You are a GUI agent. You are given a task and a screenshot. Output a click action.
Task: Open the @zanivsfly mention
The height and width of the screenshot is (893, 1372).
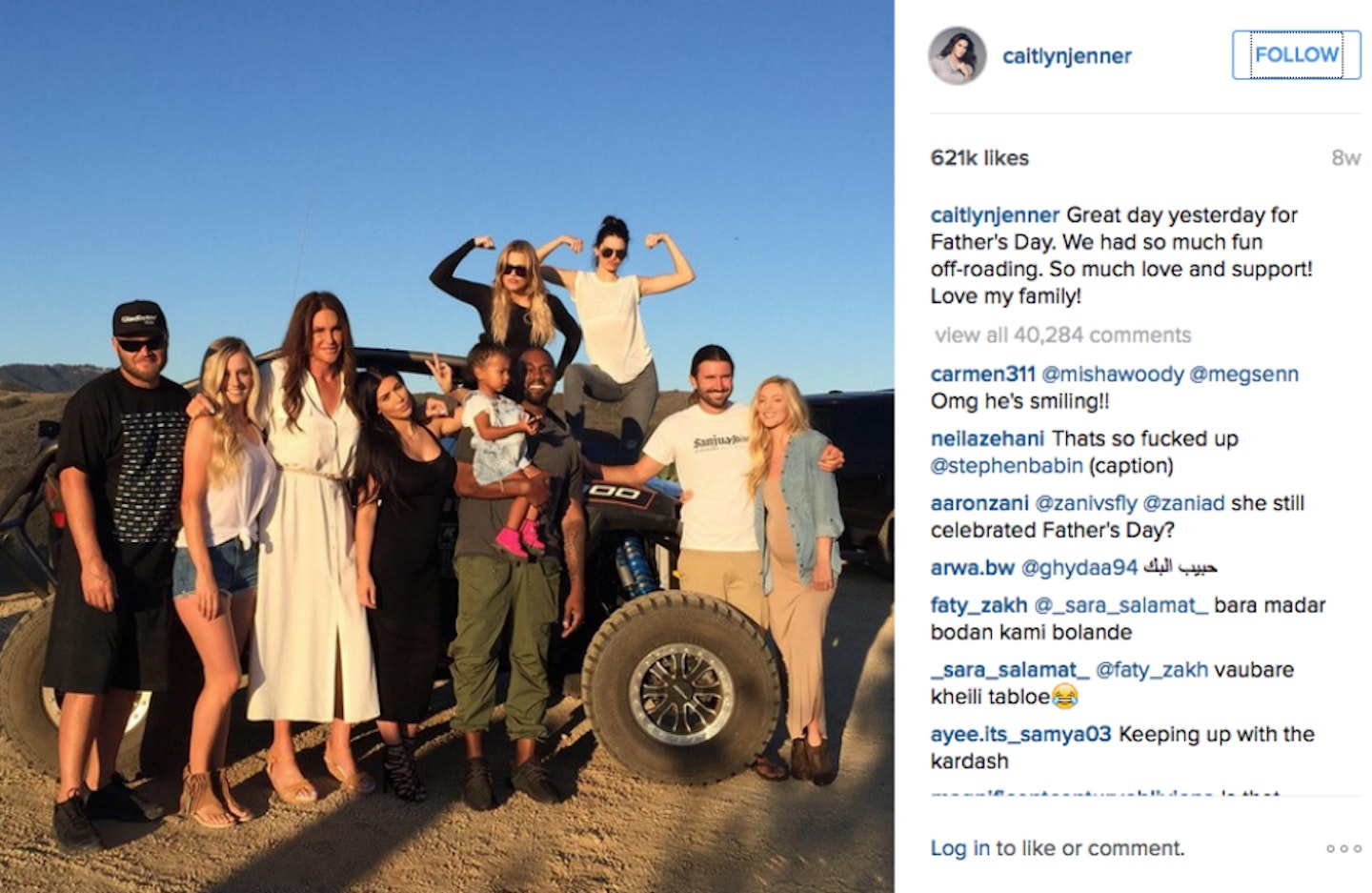click(x=1085, y=503)
